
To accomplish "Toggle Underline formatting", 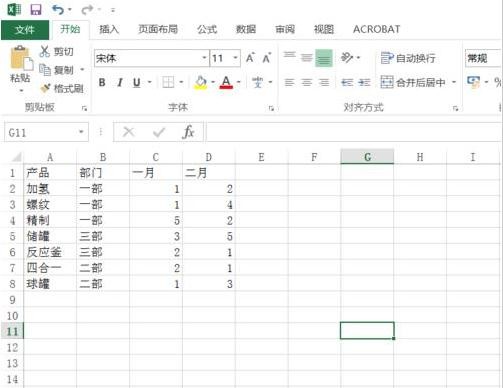I will [x=136, y=82].
